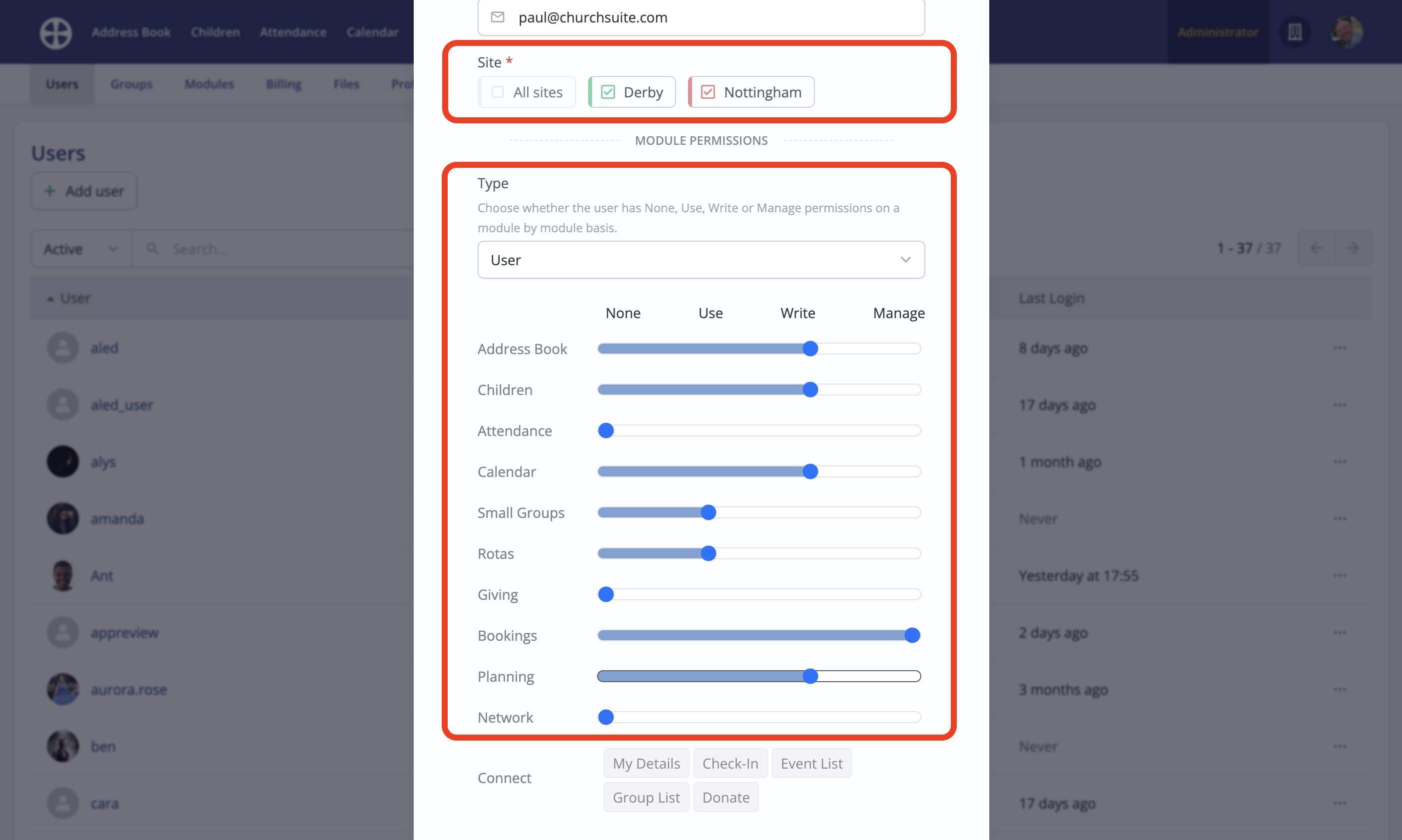Open the Type dropdown showing User
The image size is (1402, 840).
(701, 260)
